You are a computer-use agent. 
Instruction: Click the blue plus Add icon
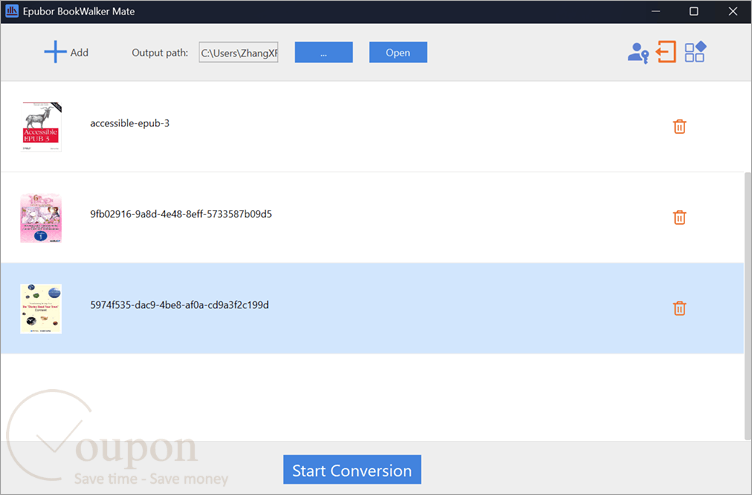click(x=55, y=52)
